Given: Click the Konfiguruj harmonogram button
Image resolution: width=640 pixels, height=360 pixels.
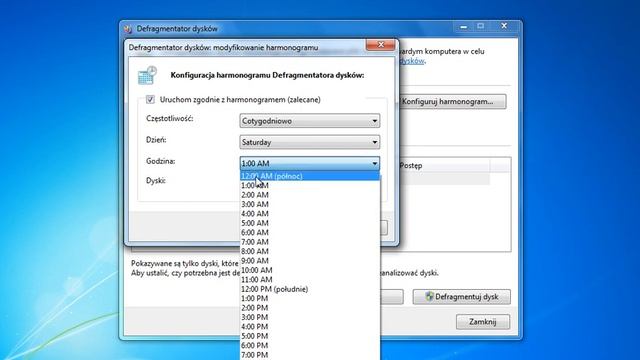Looking at the screenshot, I should coord(452,102).
